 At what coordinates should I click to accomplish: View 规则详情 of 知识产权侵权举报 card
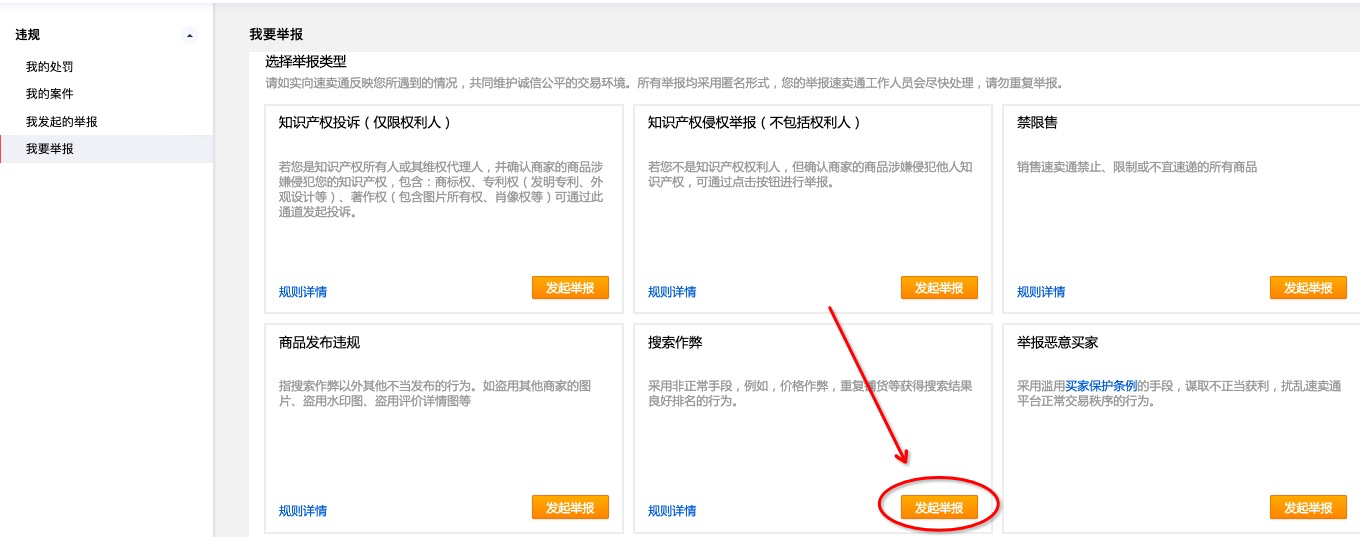pos(672,292)
